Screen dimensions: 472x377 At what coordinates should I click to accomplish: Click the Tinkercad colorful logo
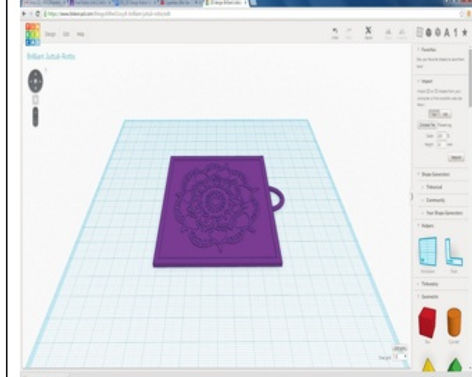[33, 34]
